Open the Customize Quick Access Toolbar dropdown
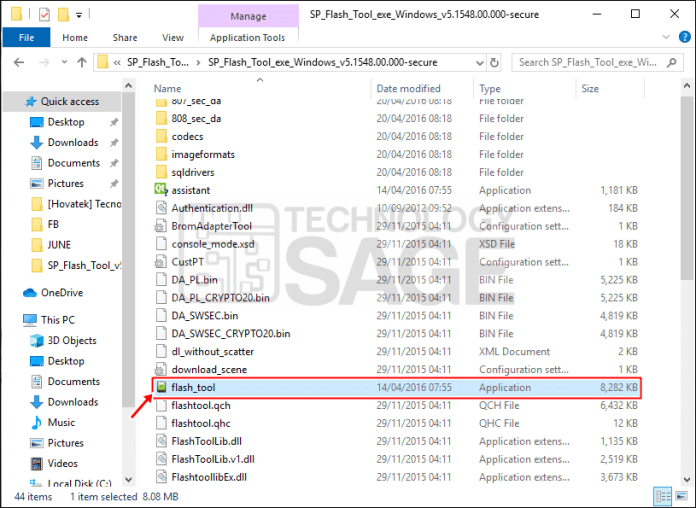This screenshot has width=696, height=508. (79, 15)
